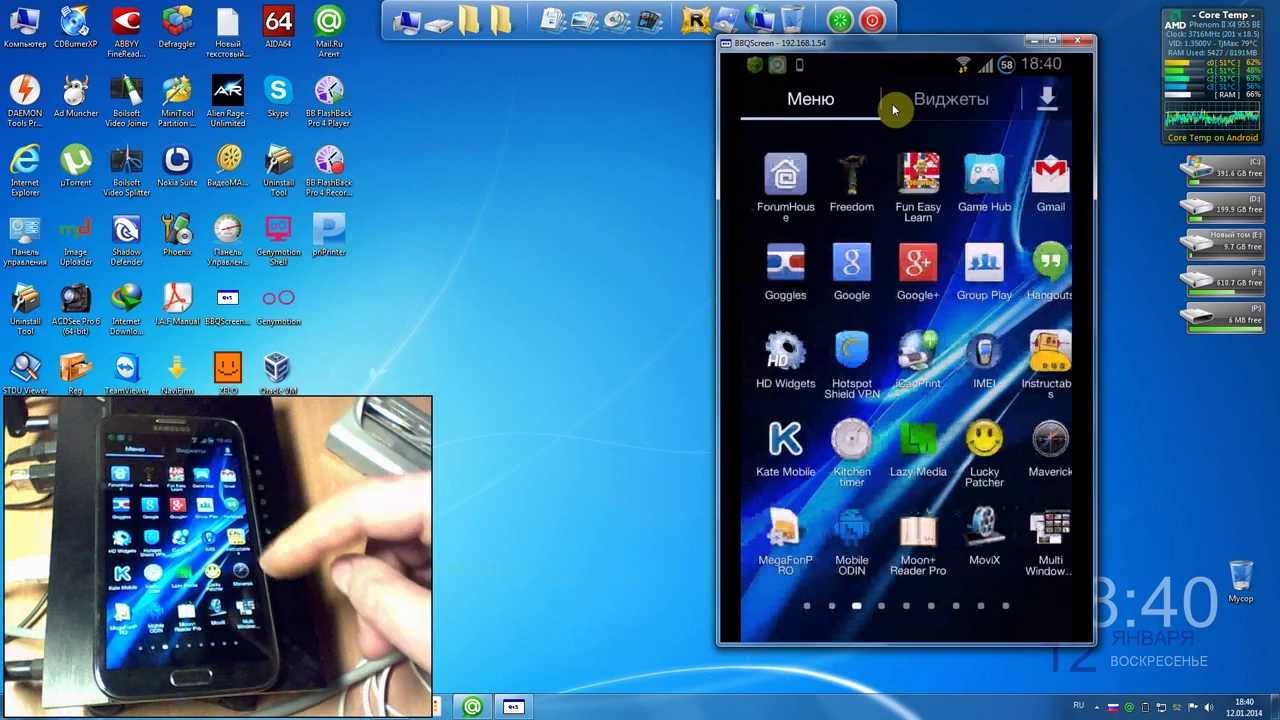Select the µTorrent desktop shortcut
The width and height of the screenshot is (1280, 720).
point(76,167)
